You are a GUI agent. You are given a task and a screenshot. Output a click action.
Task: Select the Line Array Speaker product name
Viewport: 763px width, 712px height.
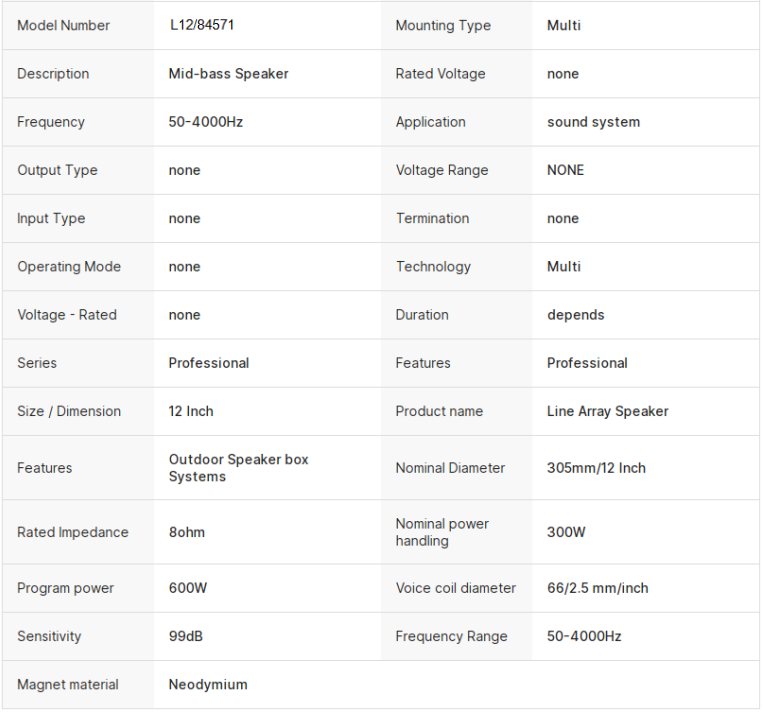tap(607, 411)
